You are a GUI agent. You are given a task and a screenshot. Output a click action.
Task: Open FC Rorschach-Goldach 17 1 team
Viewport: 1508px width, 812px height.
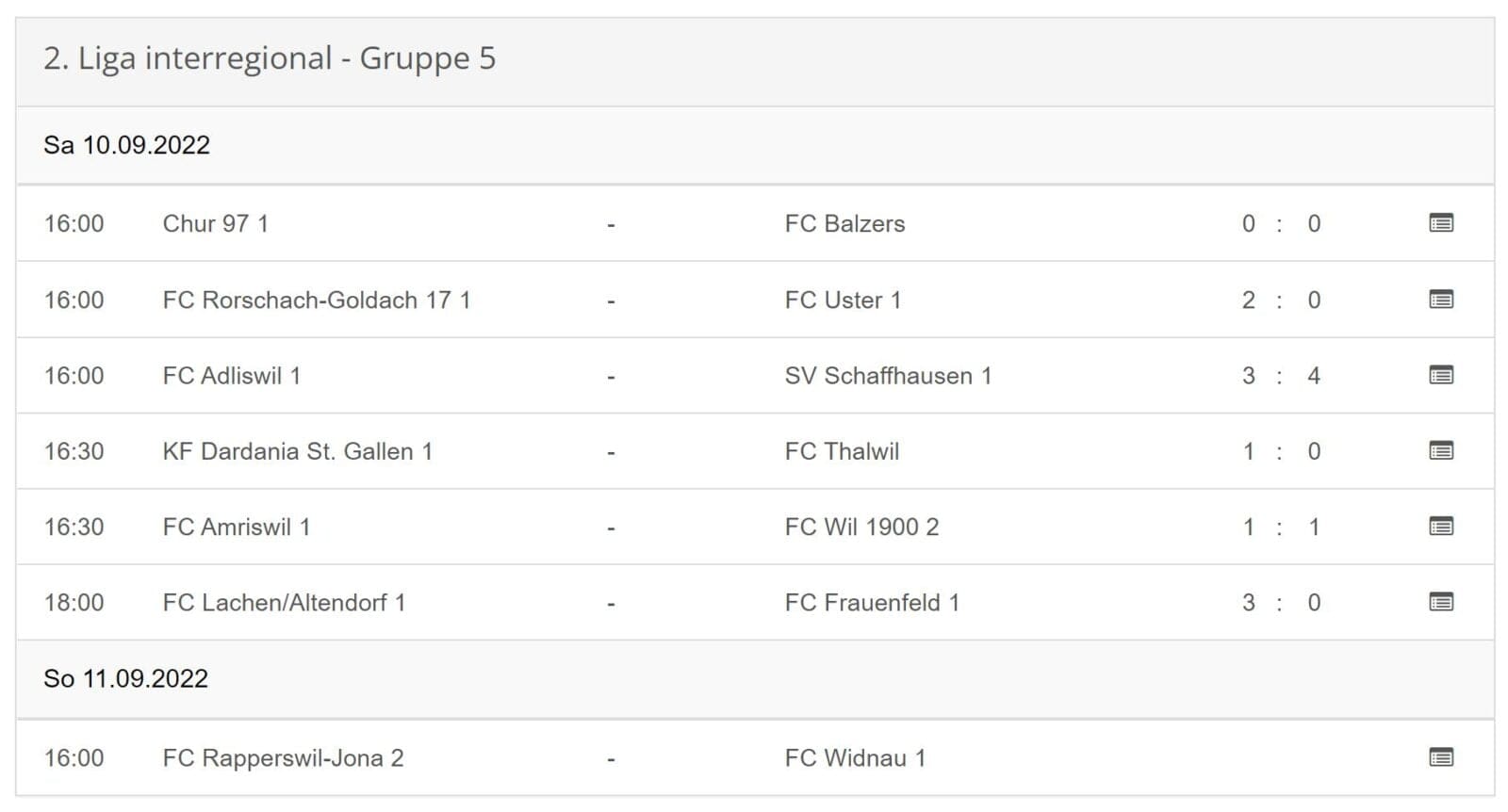point(316,300)
